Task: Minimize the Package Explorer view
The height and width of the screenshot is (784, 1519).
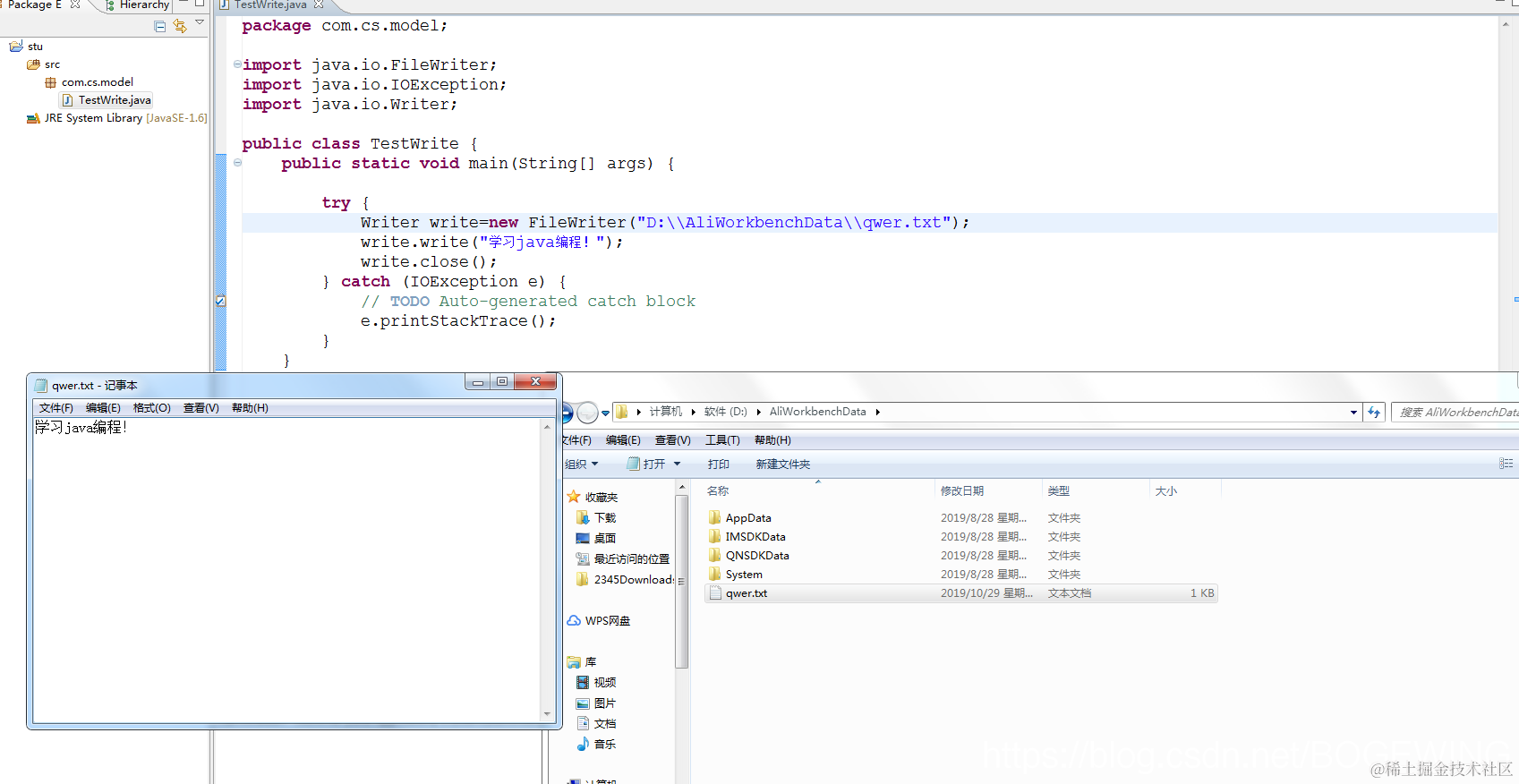Action: 184,4
